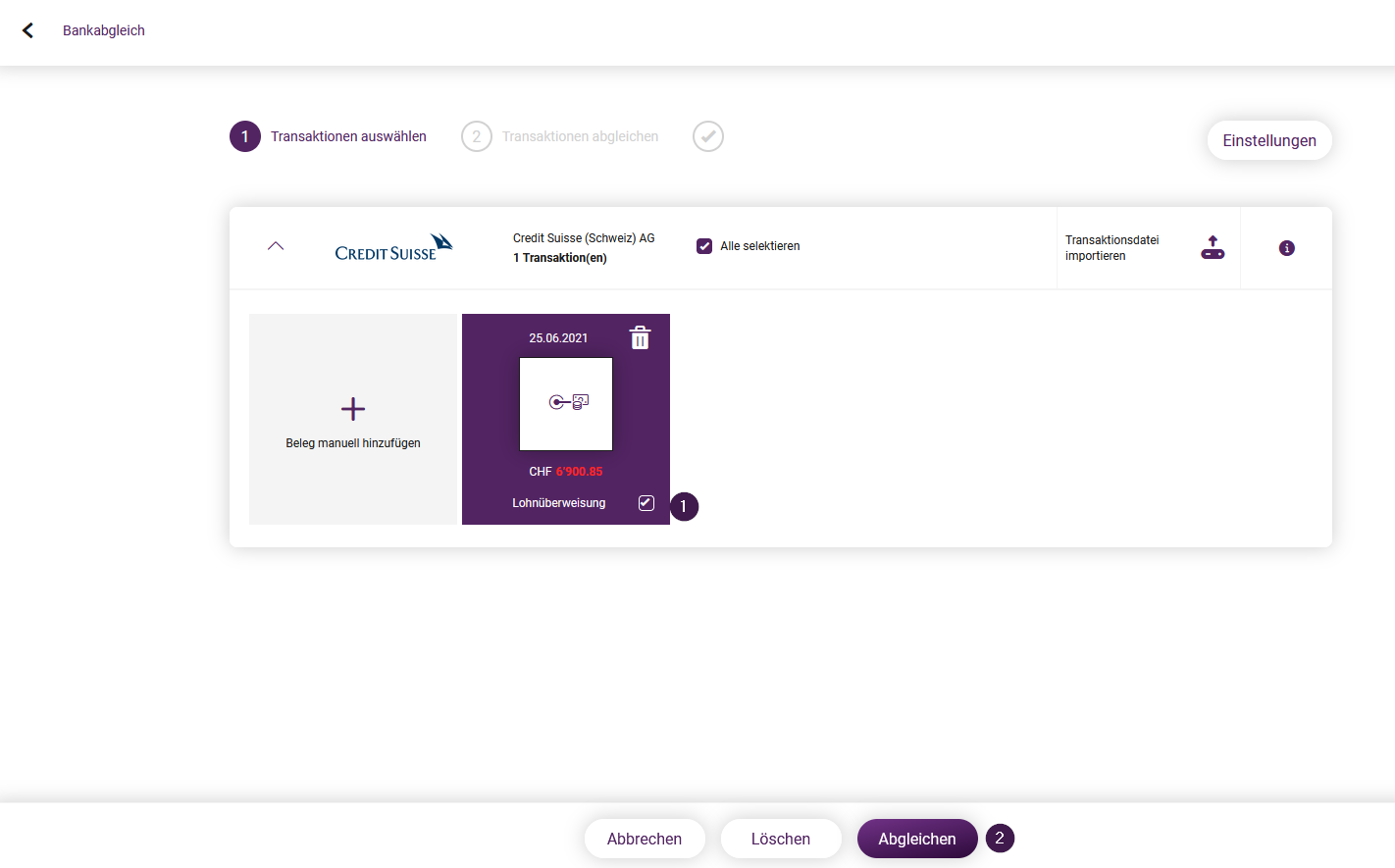Image resolution: width=1395 pixels, height=868 pixels.
Task: Click the step 1 circle badge
Action: point(245,136)
